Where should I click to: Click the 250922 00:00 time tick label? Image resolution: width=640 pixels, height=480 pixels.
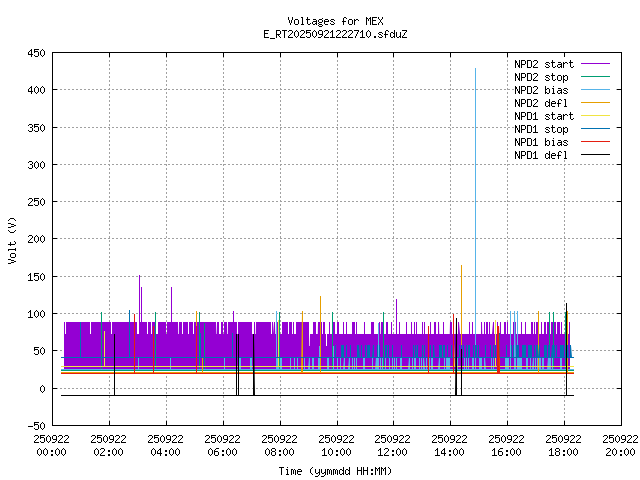[x=52, y=444]
